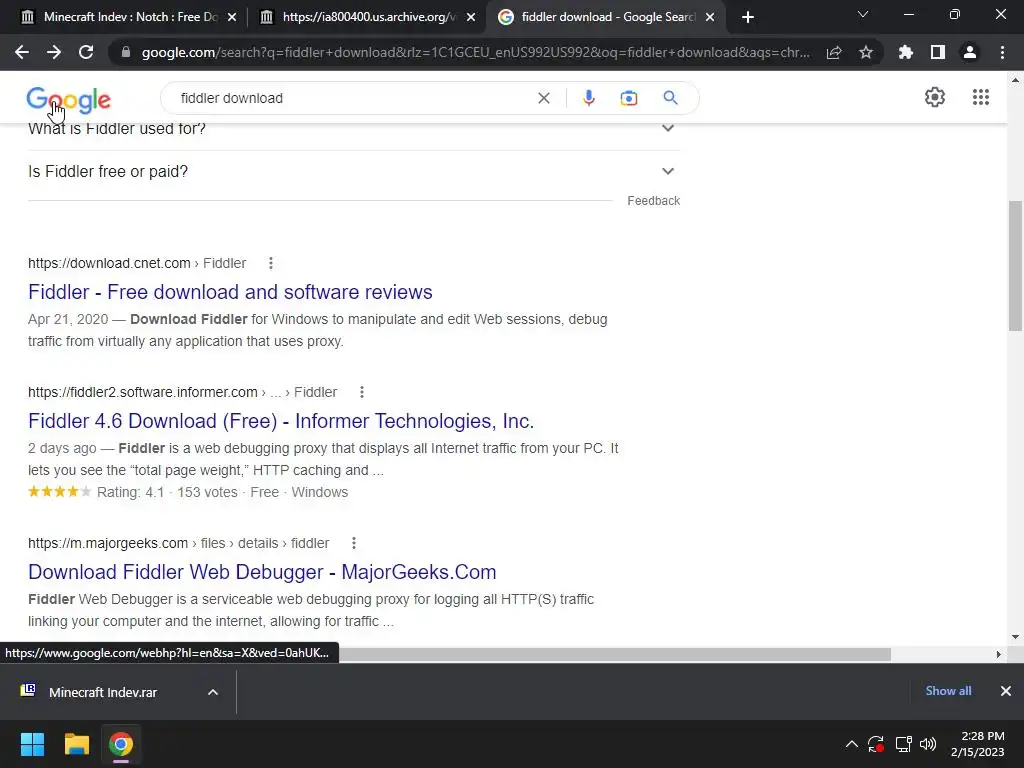Expand 'What is Fiddler used for?' question
Image resolution: width=1024 pixels, height=768 pixels.
tap(667, 128)
